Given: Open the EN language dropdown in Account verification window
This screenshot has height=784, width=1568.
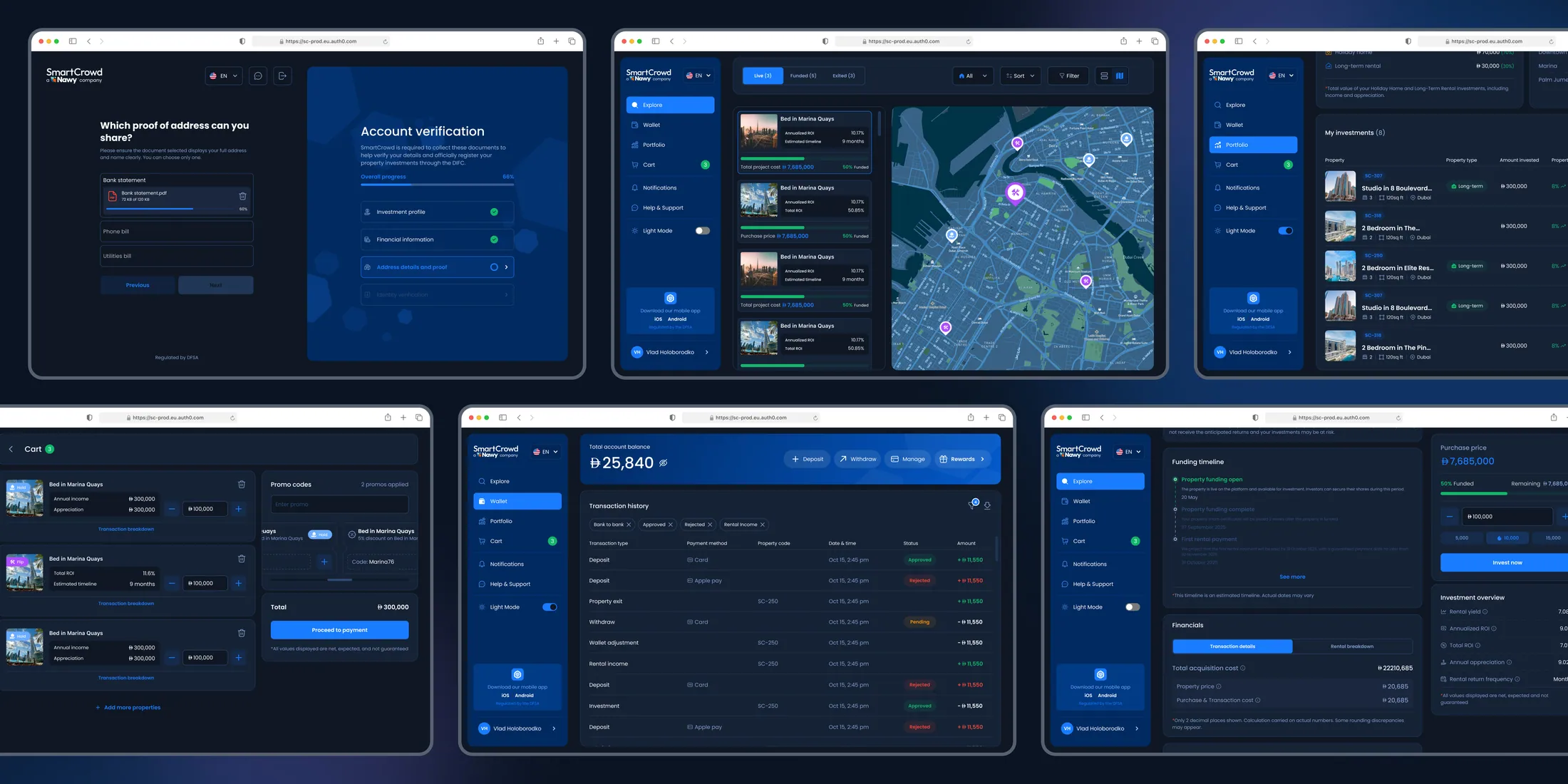Looking at the screenshot, I should 224,76.
